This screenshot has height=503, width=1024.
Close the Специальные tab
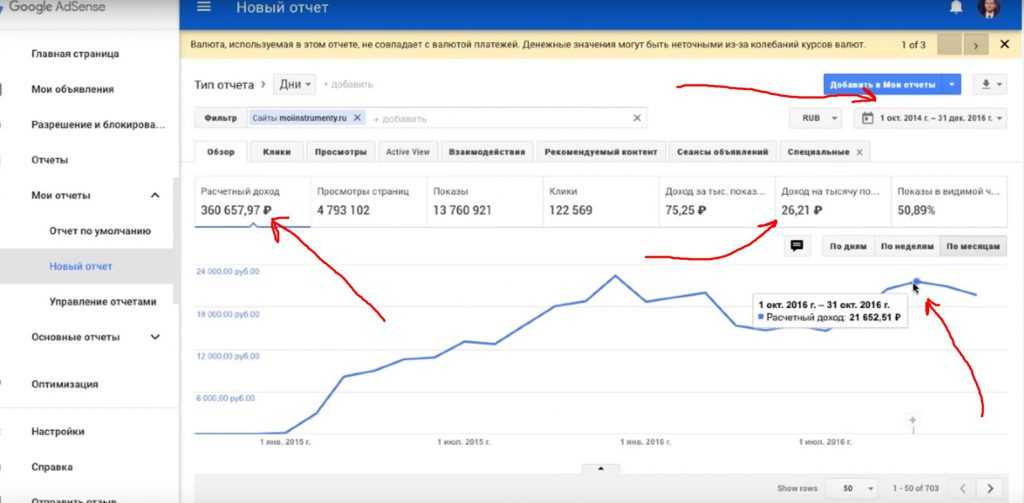click(859, 152)
